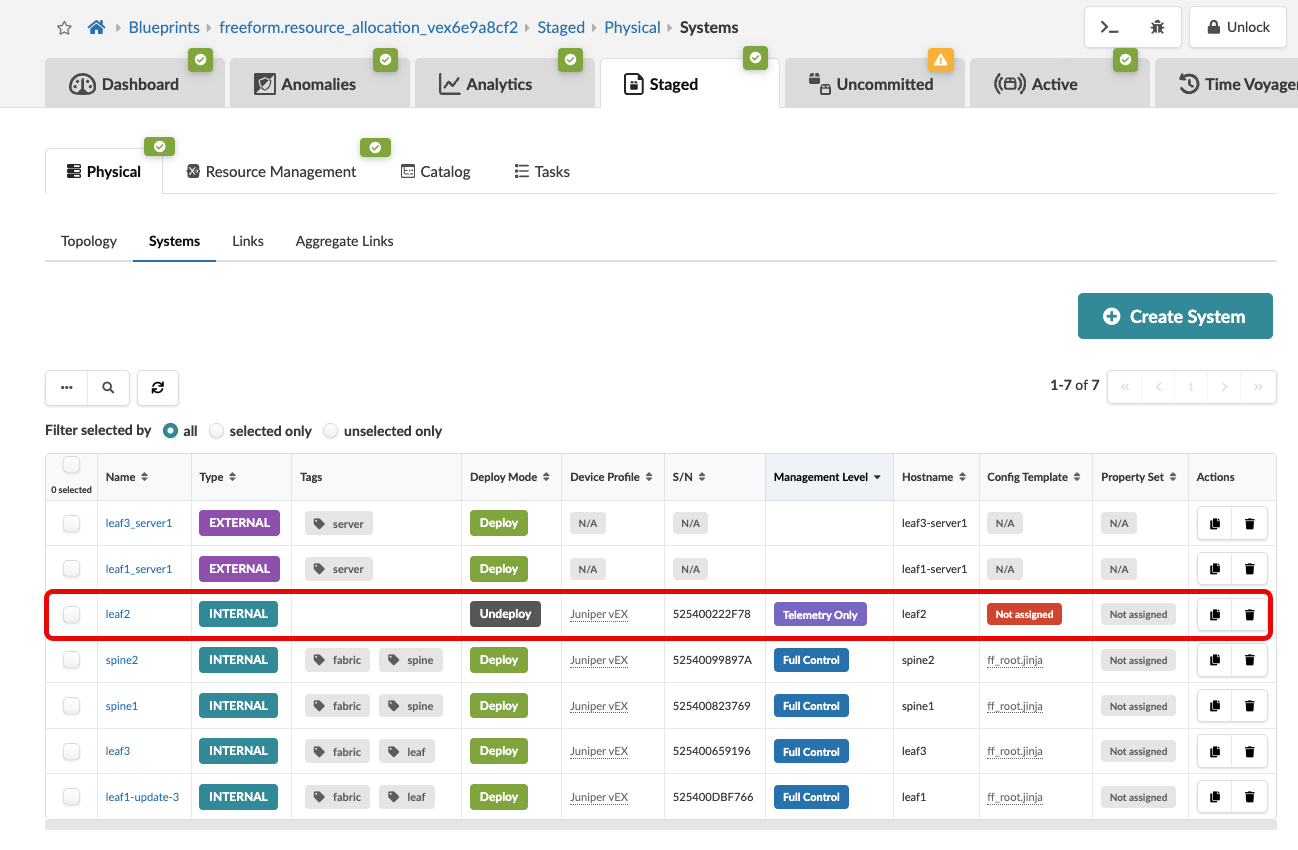Delete the leaf2 system
Image resolution: width=1298 pixels, height=850 pixels.
1249,614
